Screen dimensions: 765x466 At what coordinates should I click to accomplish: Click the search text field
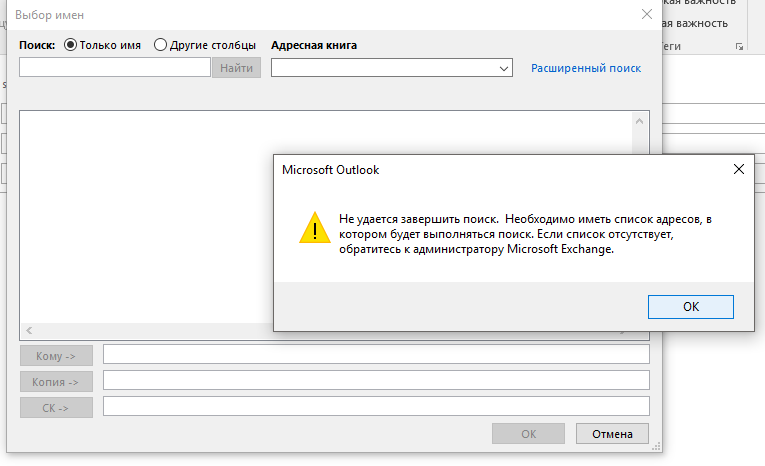point(115,67)
